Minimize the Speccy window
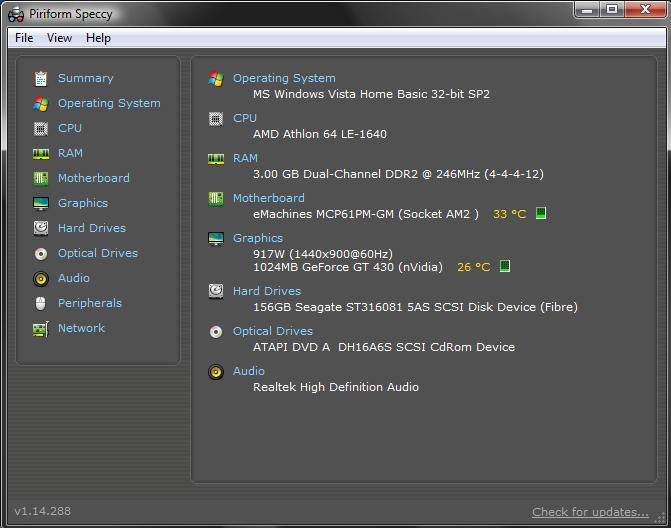The image size is (671, 528). pyautogui.click(x=587, y=10)
